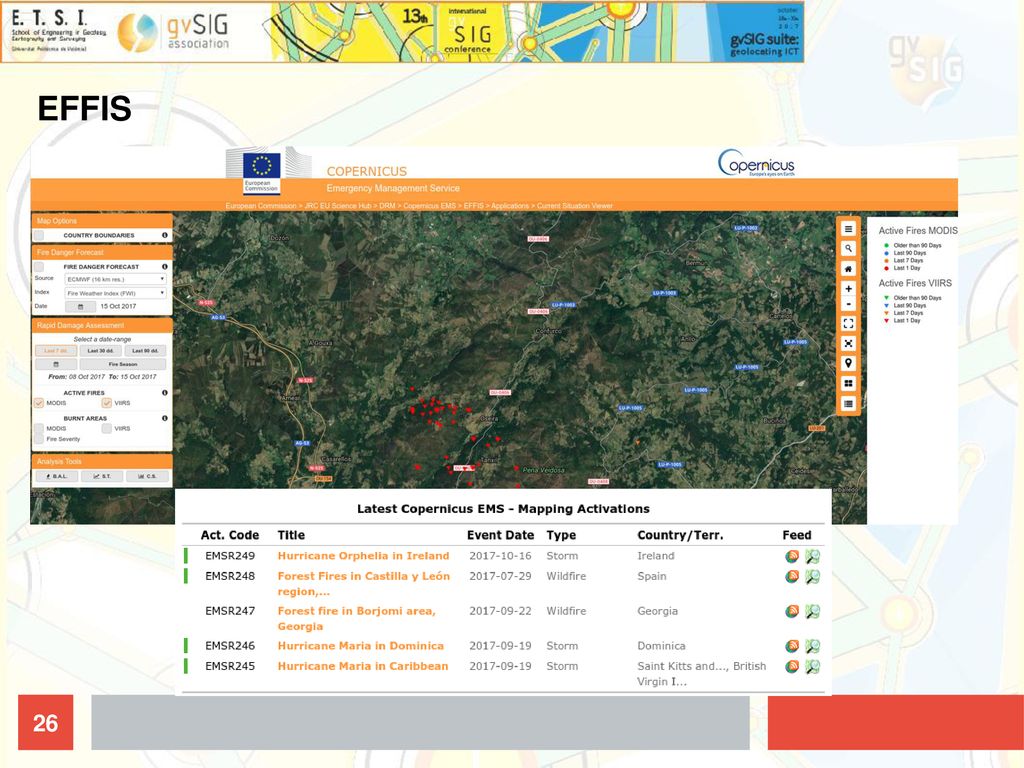Check the Fire Severity checkbox
Image resolution: width=1024 pixels, height=768 pixels.
tap(39, 439)
